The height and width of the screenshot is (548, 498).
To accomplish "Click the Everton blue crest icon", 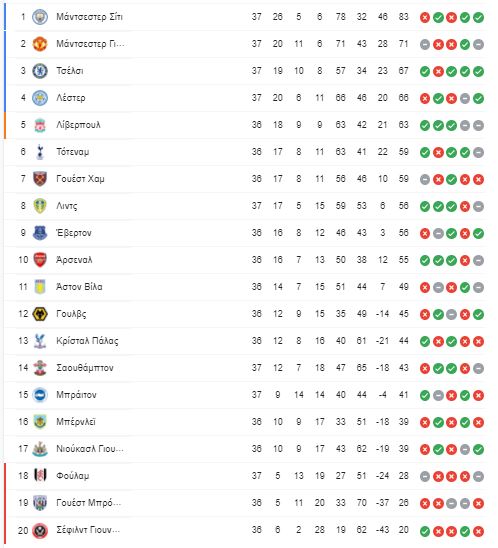I will tap(40, 233).
